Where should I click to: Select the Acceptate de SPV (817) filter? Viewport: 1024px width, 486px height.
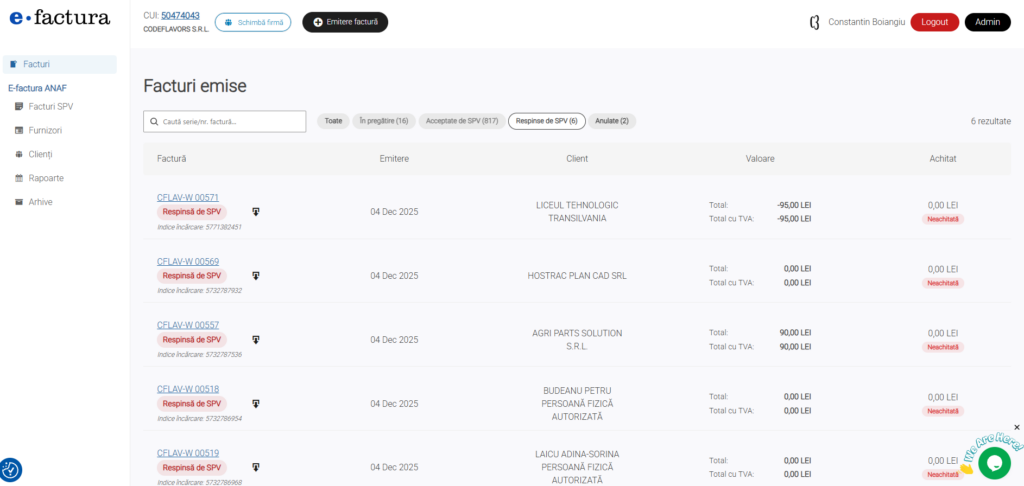[461, 121]
